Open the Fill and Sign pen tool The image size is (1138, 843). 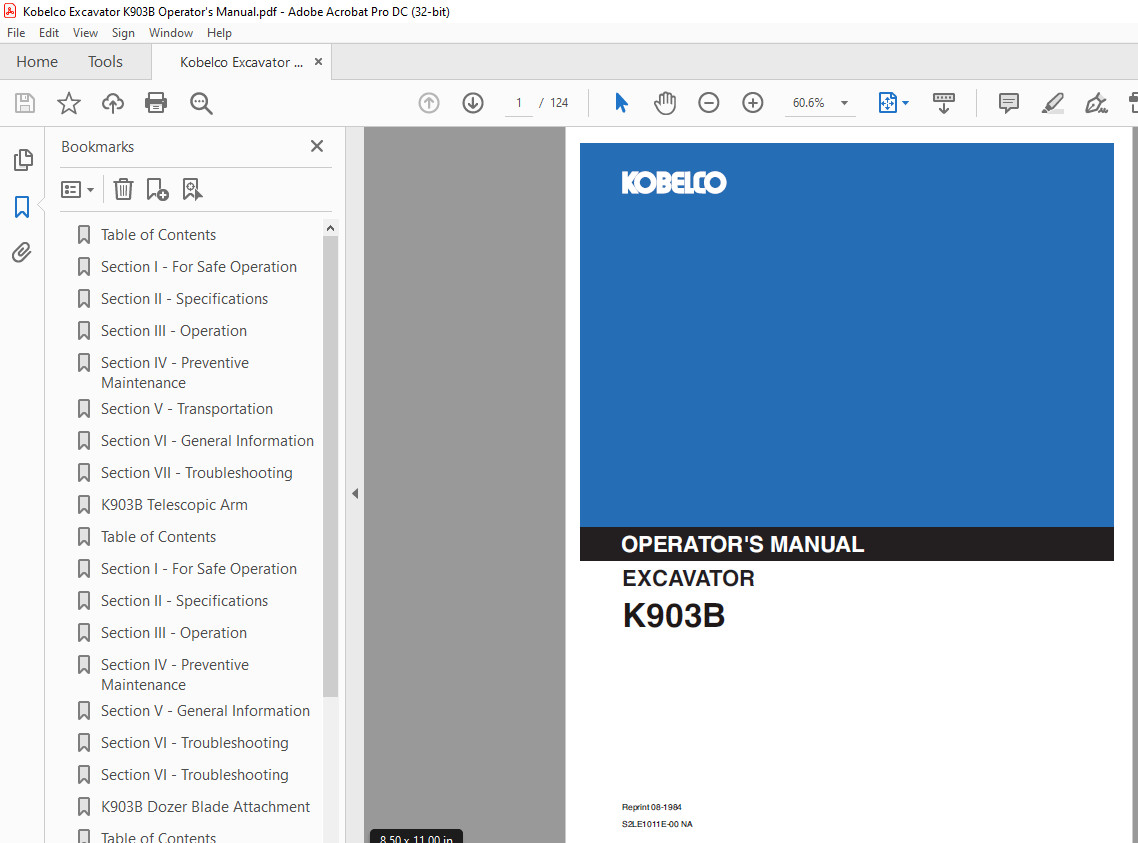(x=1096, y=103)
